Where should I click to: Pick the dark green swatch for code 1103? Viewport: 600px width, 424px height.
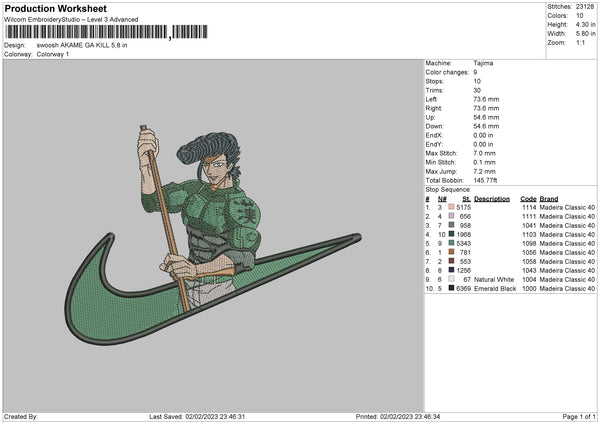click(452, 234)
